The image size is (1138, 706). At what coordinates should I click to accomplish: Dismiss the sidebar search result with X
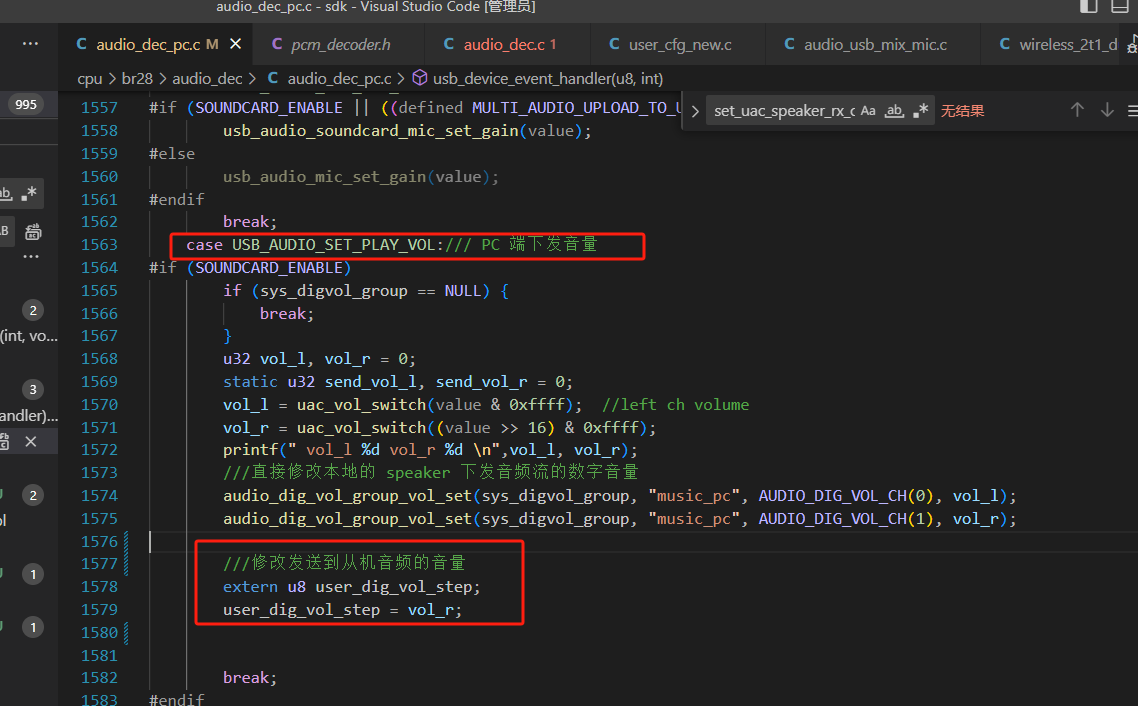[30, 441]
